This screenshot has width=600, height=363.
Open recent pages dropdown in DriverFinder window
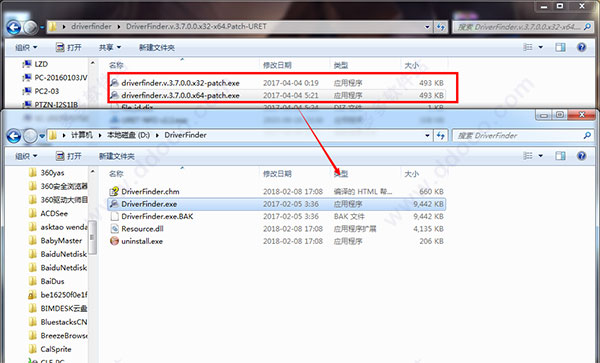pyautogui.click(x=42, y=136)
